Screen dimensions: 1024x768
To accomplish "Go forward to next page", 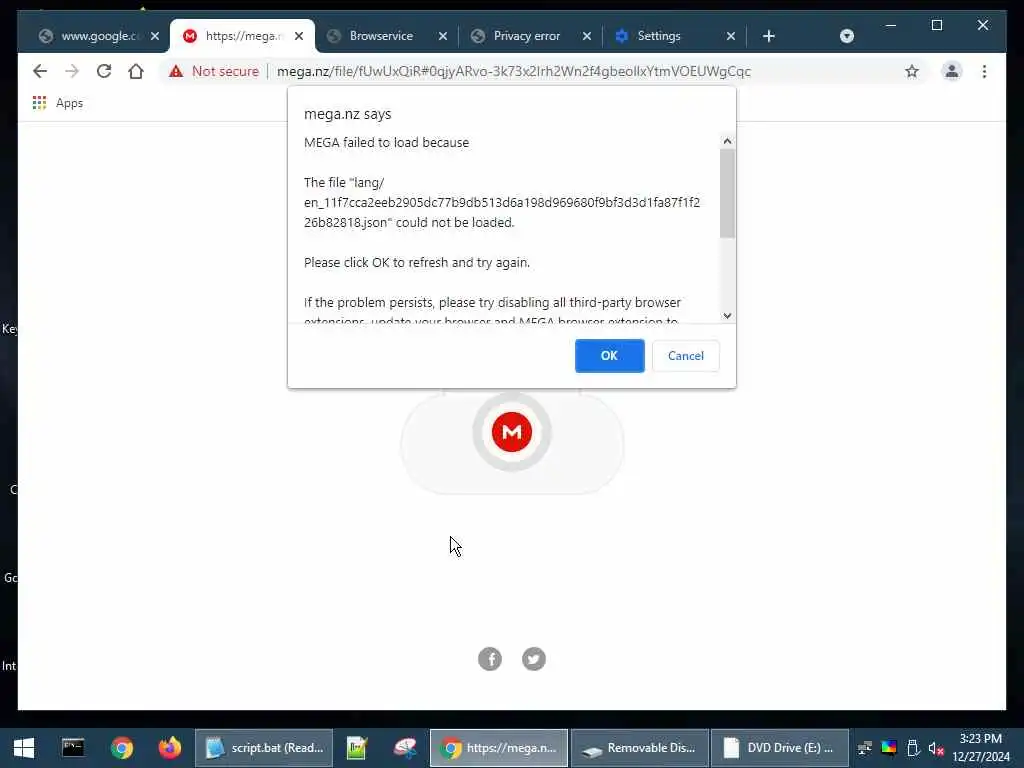I will 72,71.
